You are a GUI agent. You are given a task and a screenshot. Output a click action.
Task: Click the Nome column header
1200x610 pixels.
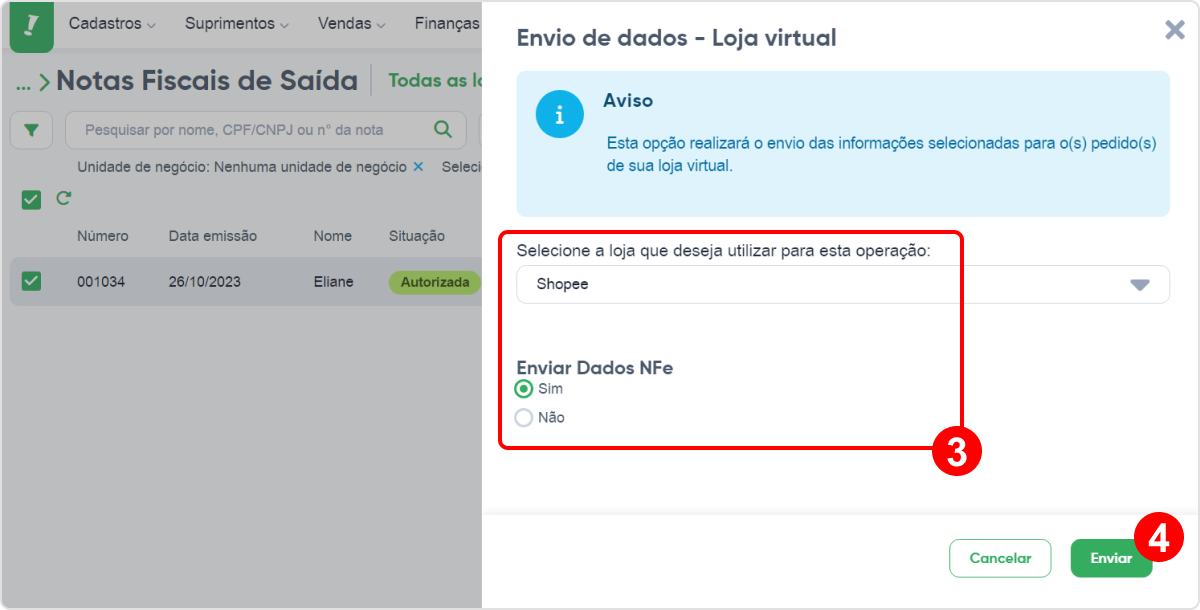[333, 236]
